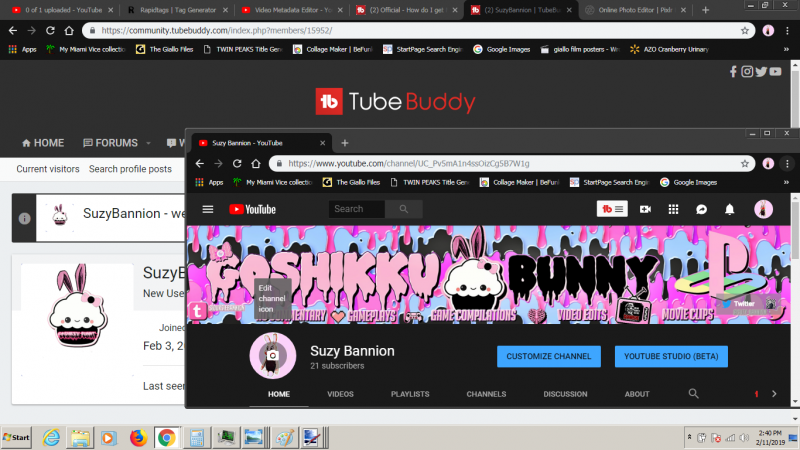The height and width of the screenshot is (450, 800).
Task: Click the TubeBuddy extension button on YouTube
Action: [x=612, y=209]
